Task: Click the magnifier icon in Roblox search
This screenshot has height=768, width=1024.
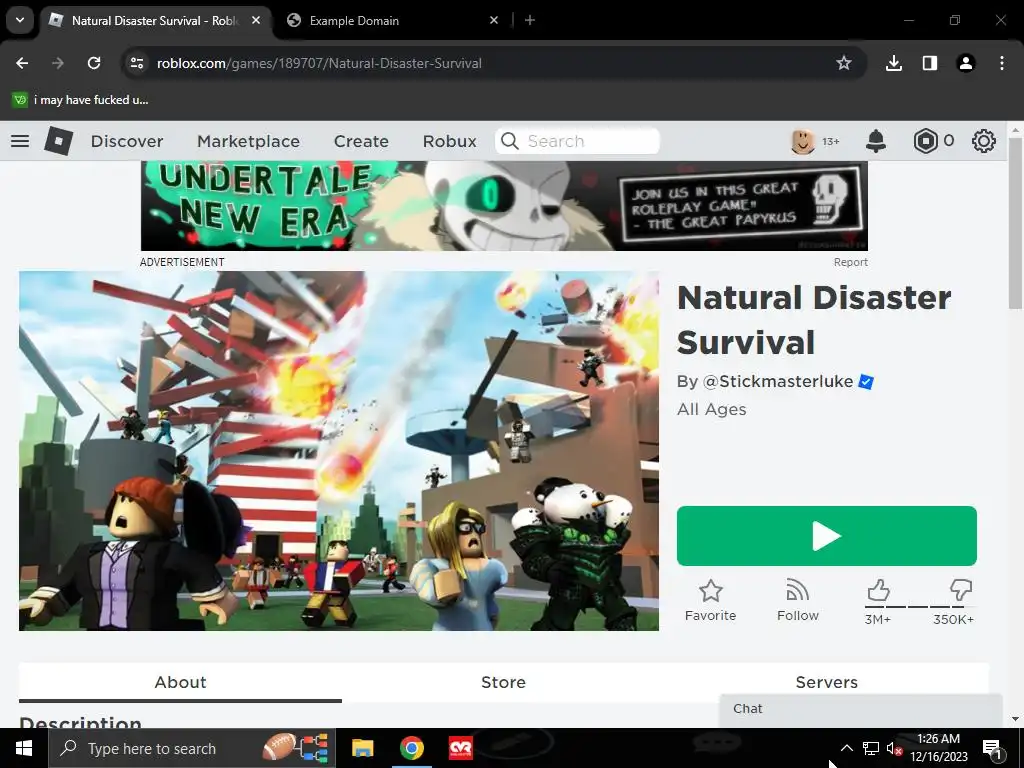Action: click(509, 141)
